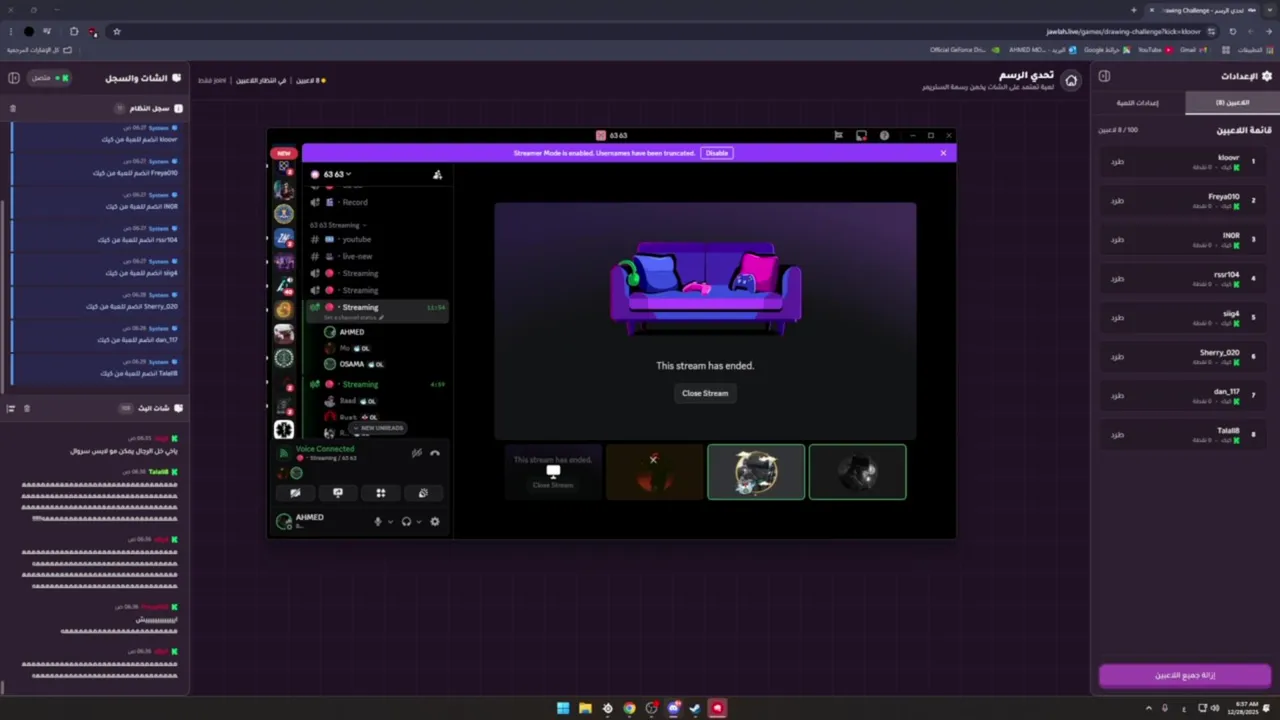This screenshot has height=720, width=1280.
Task: Mute microphone in the Discord user panel
Action: 378,521
